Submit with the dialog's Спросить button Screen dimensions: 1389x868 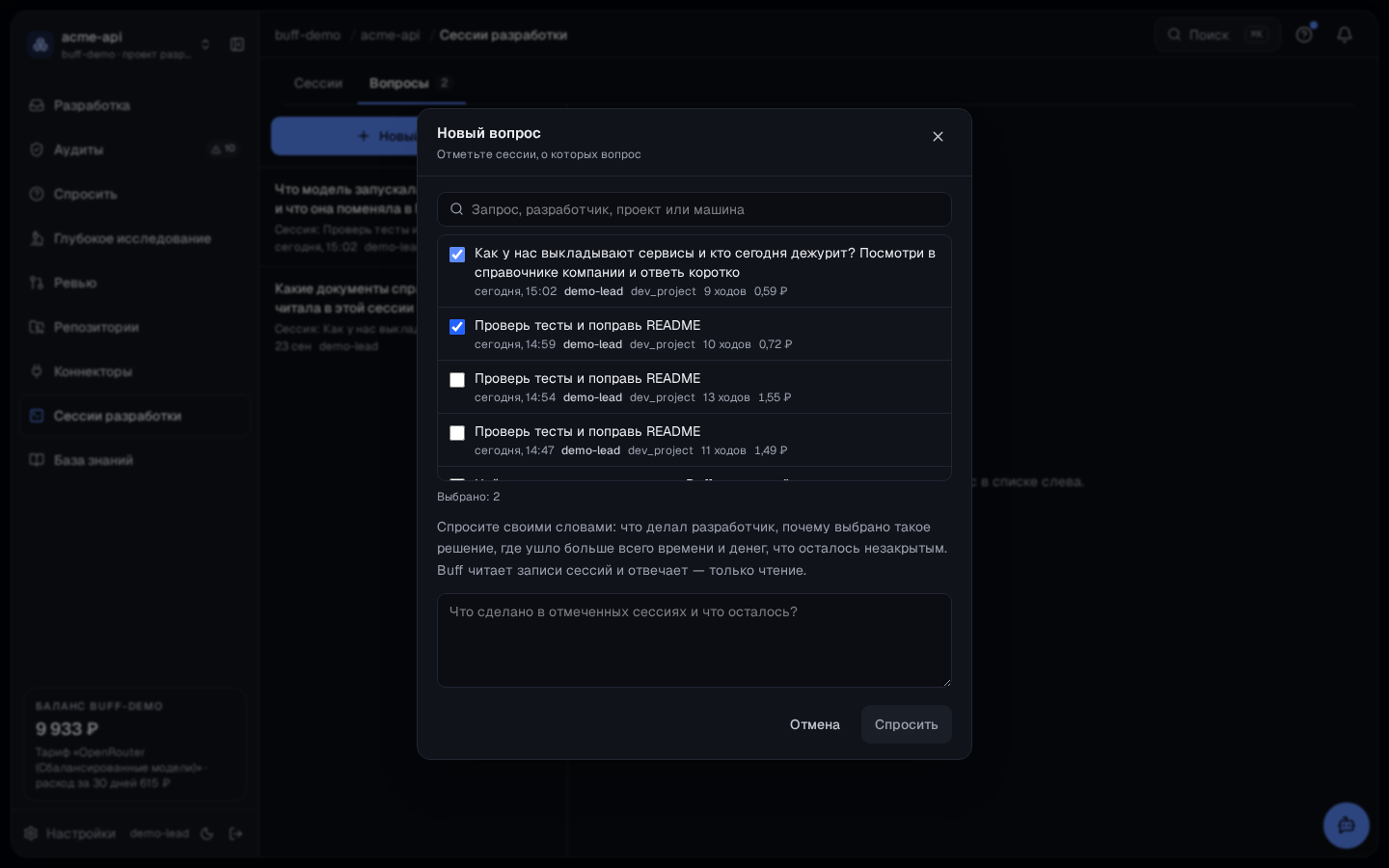(x=907, y=724)
